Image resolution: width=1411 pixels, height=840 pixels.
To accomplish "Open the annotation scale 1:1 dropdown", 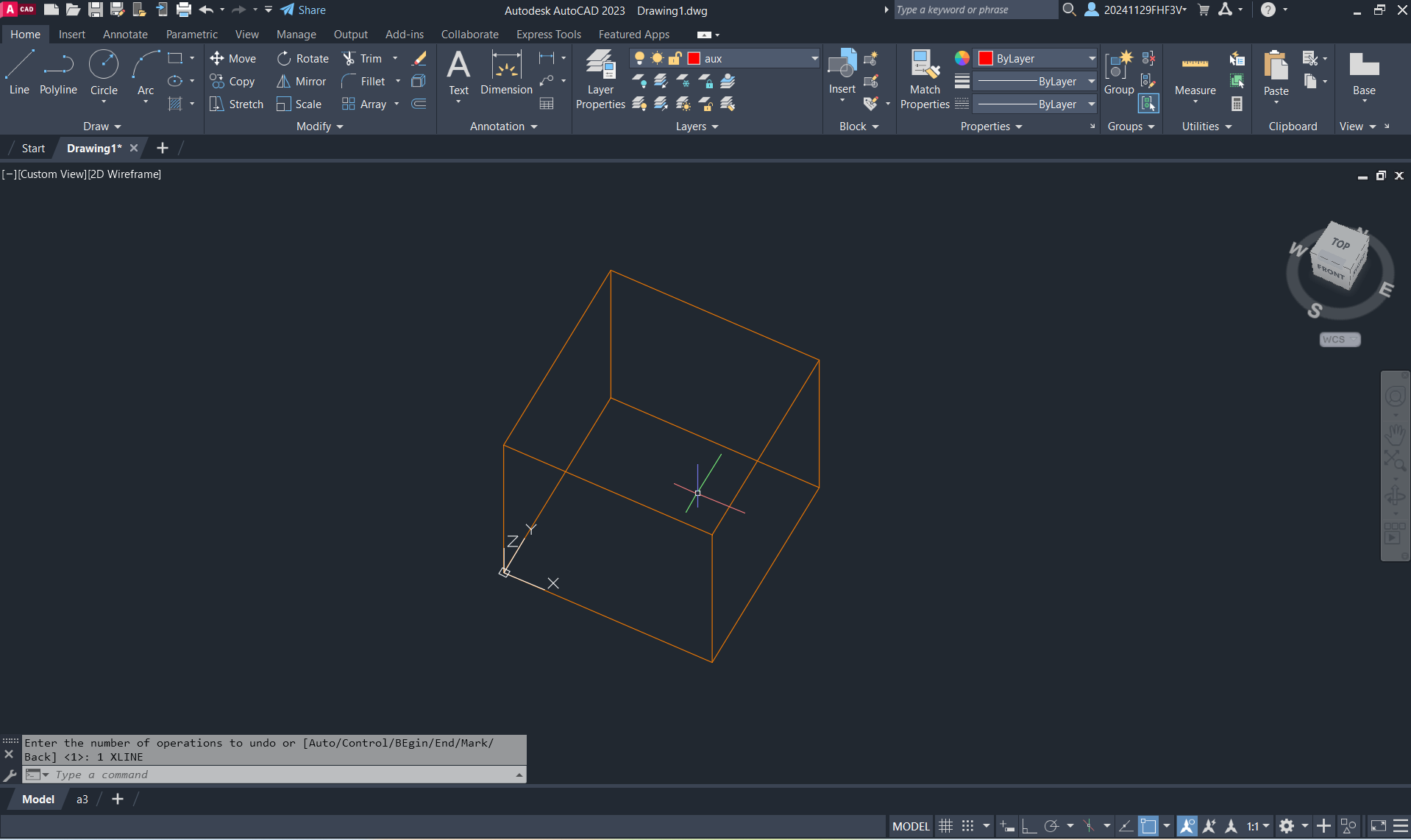I will click(x=1258, y=826).
